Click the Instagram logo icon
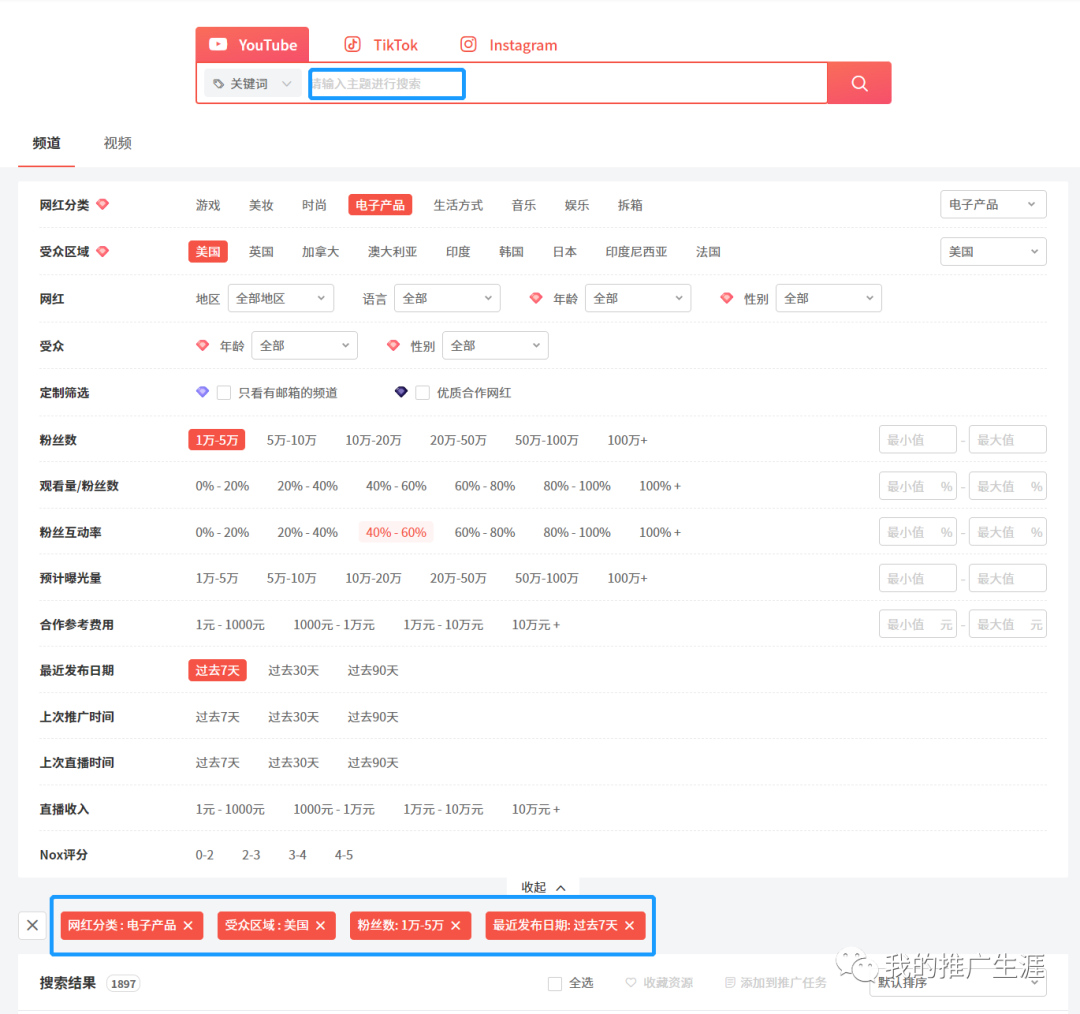 pyautogui.click(x=468, y=44)
